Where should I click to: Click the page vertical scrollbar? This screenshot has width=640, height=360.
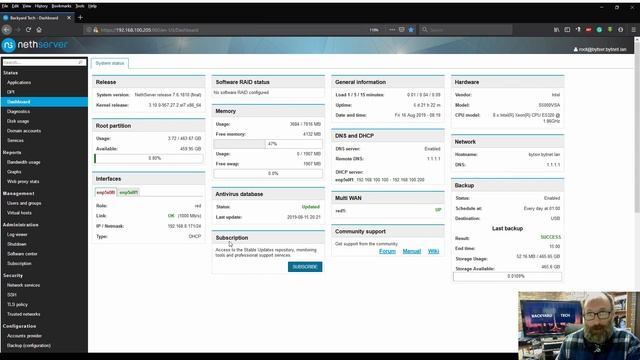pos(637,127)
